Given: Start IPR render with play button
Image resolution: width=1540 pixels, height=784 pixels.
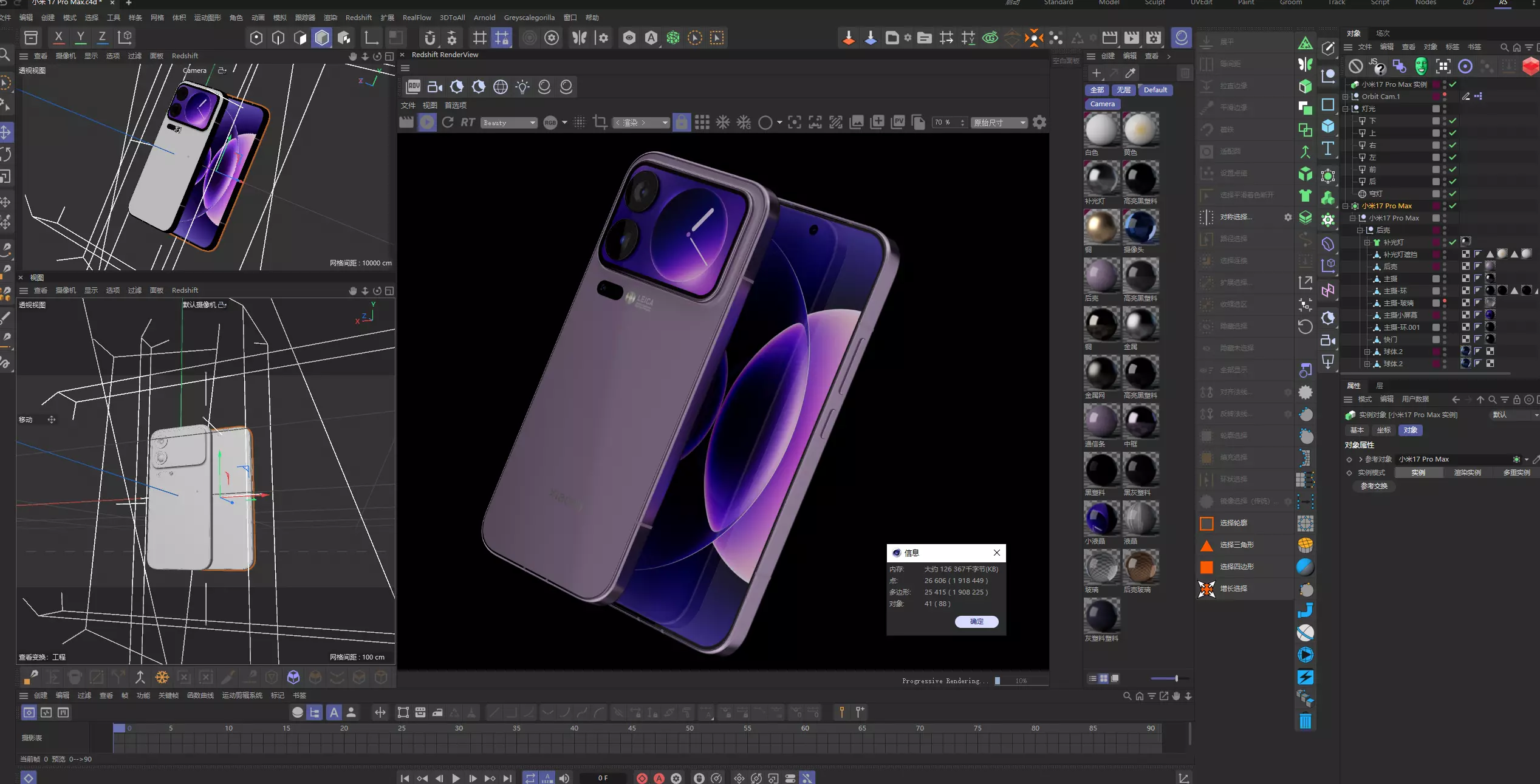Looking at the screenshot, I should click(427, 123).
